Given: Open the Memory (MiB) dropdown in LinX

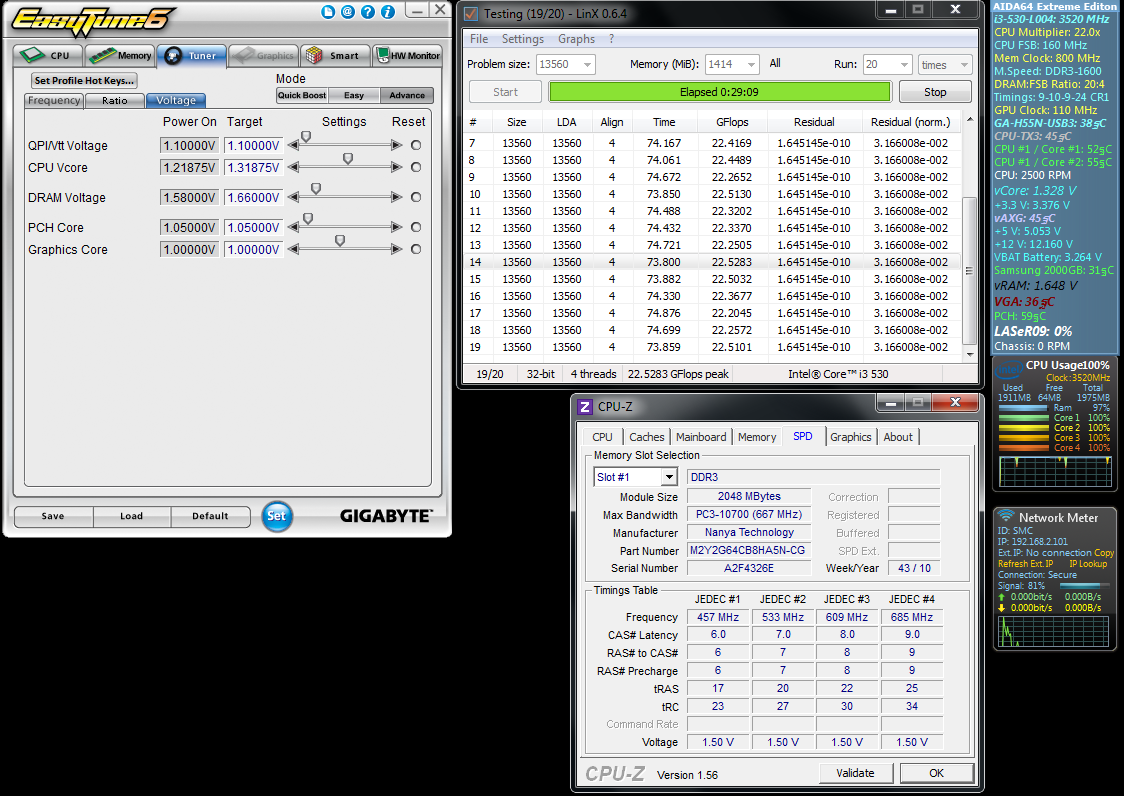Looking at the screenshot, I should coord(748,64).
